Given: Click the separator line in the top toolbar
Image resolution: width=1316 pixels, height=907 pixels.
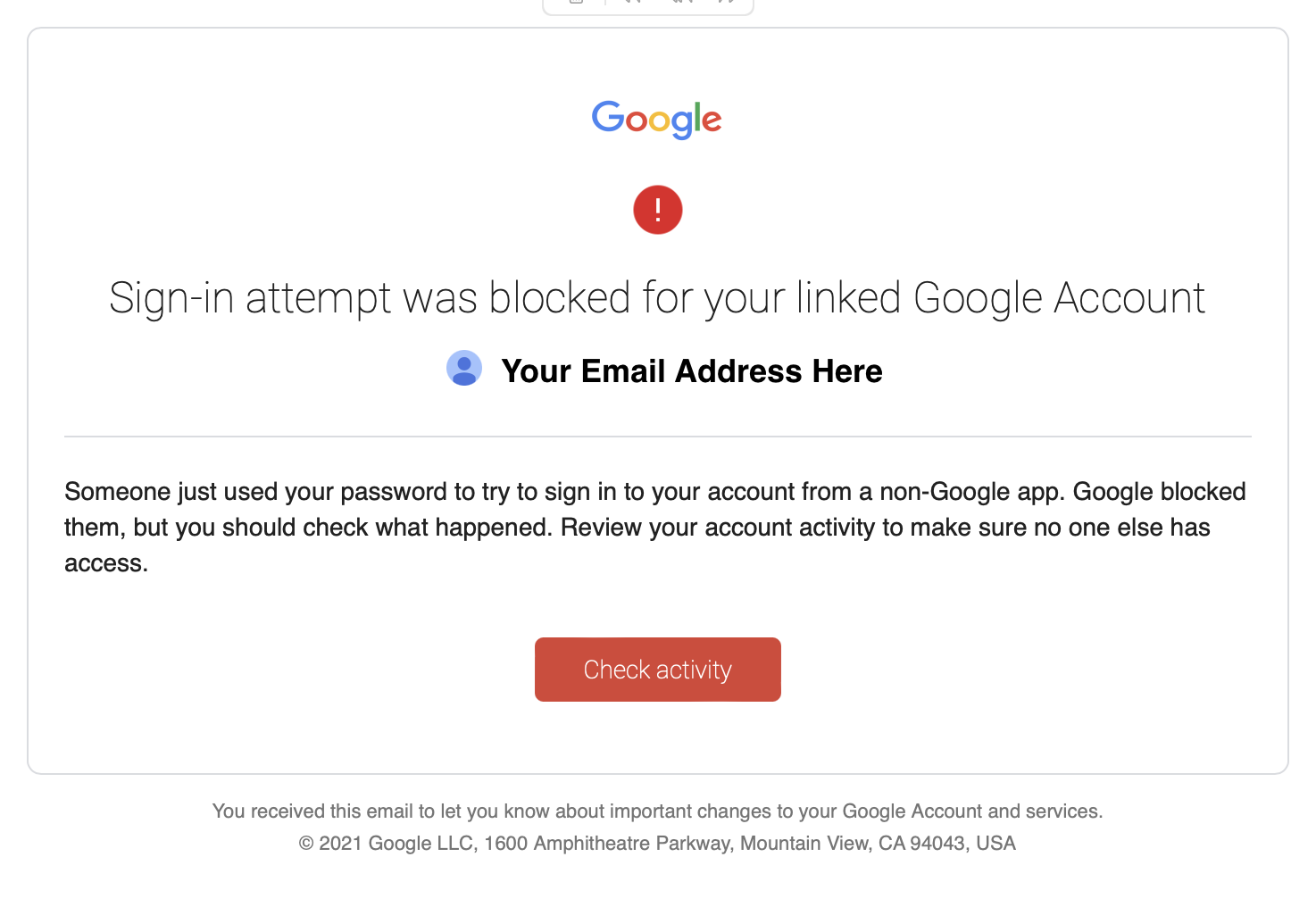Looking at the screenshot, I should click(605, 4).
